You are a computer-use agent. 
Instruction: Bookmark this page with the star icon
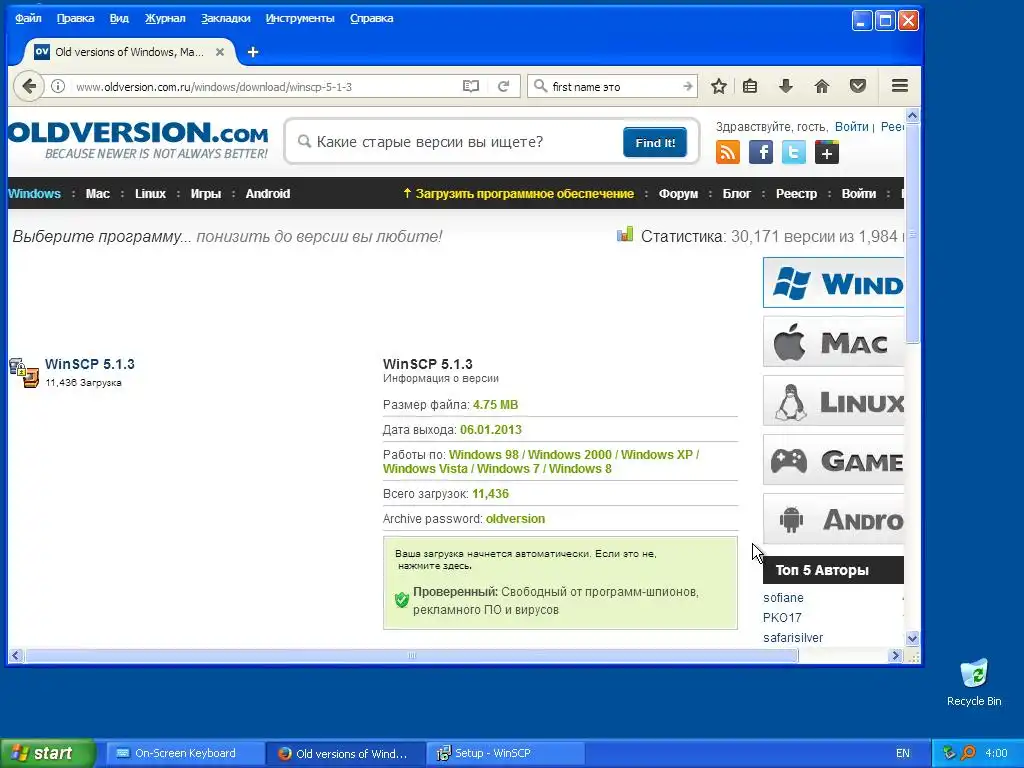[x=718, y=86]
